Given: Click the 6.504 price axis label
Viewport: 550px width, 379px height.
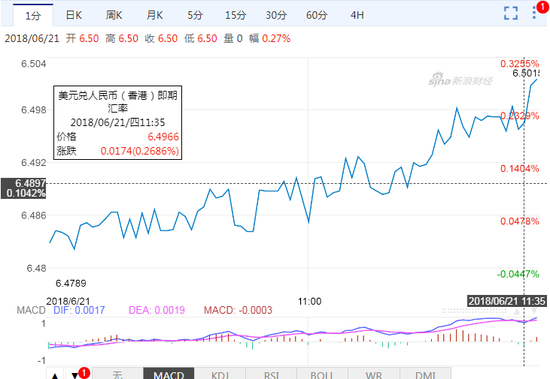Looking at the screenshot, I should [x=34, y=64].
